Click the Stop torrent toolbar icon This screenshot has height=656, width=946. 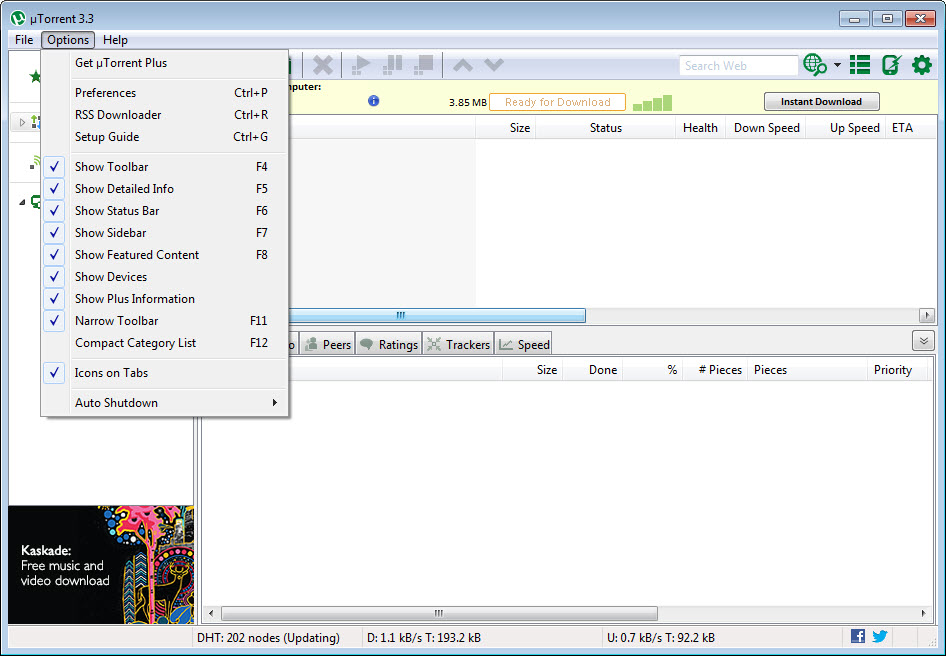point(425,65)
